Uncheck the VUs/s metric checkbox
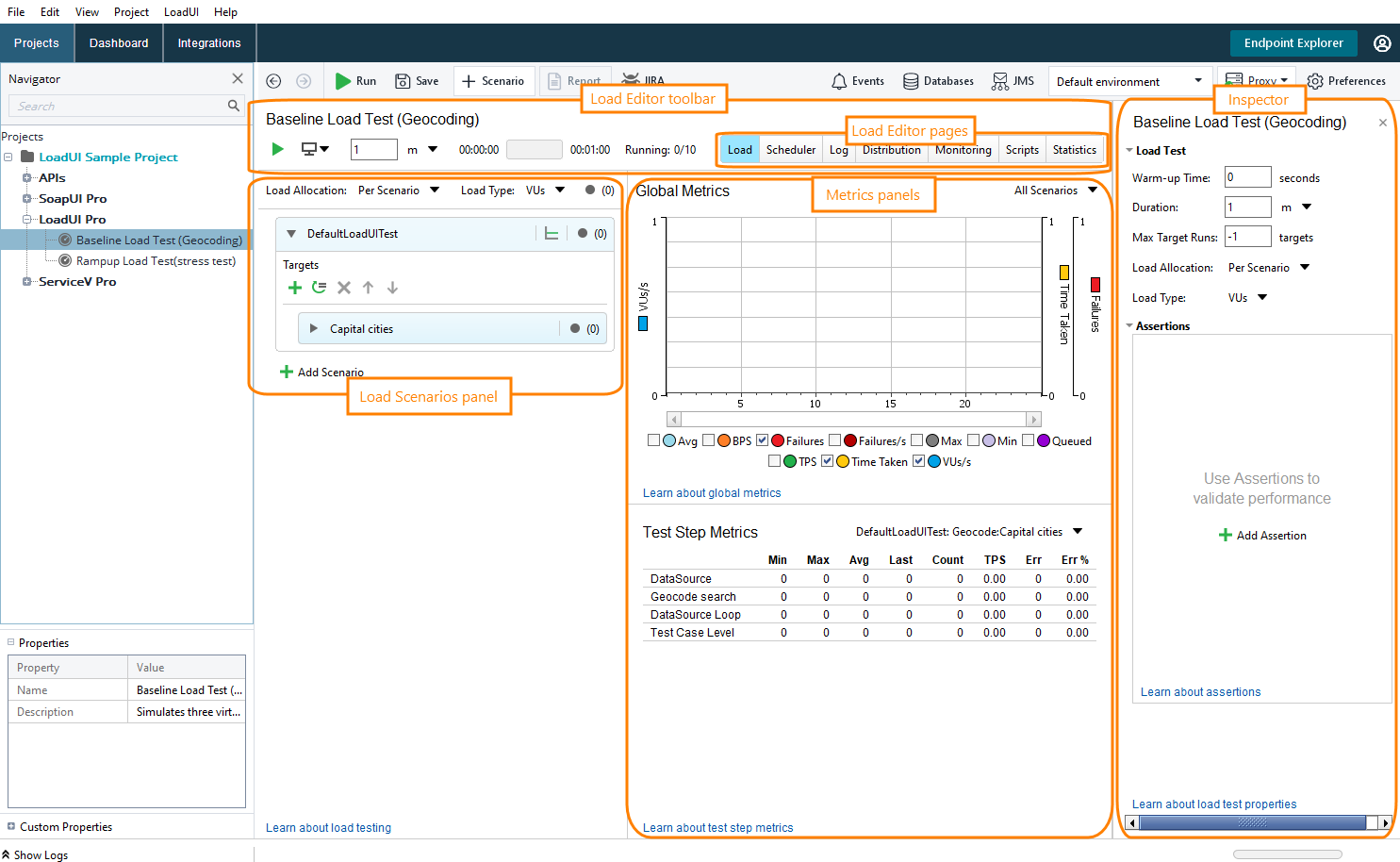Viewport: 1400px width, 862px height. [x=919, y=461]
